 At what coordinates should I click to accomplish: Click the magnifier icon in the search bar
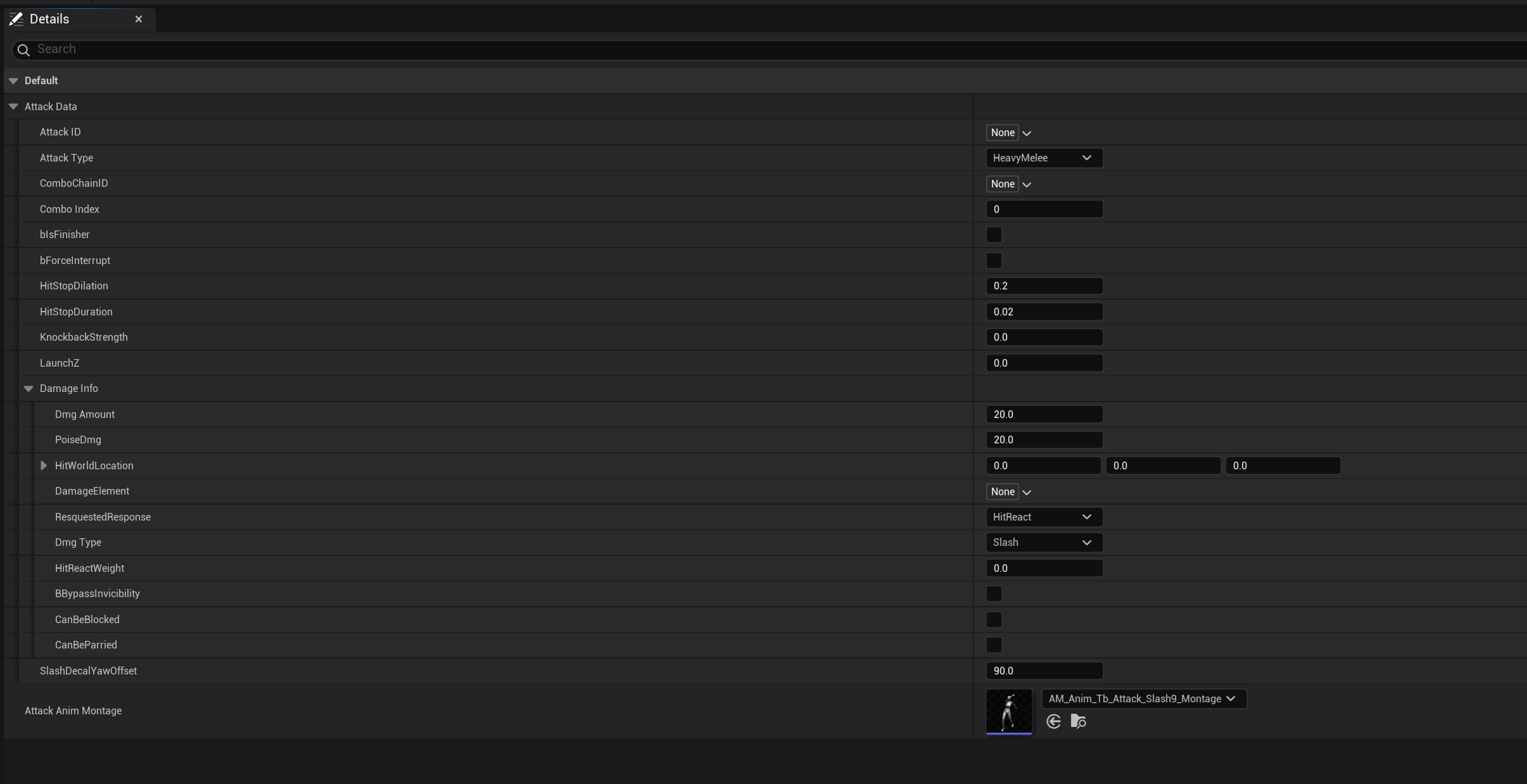pos(23,49)
